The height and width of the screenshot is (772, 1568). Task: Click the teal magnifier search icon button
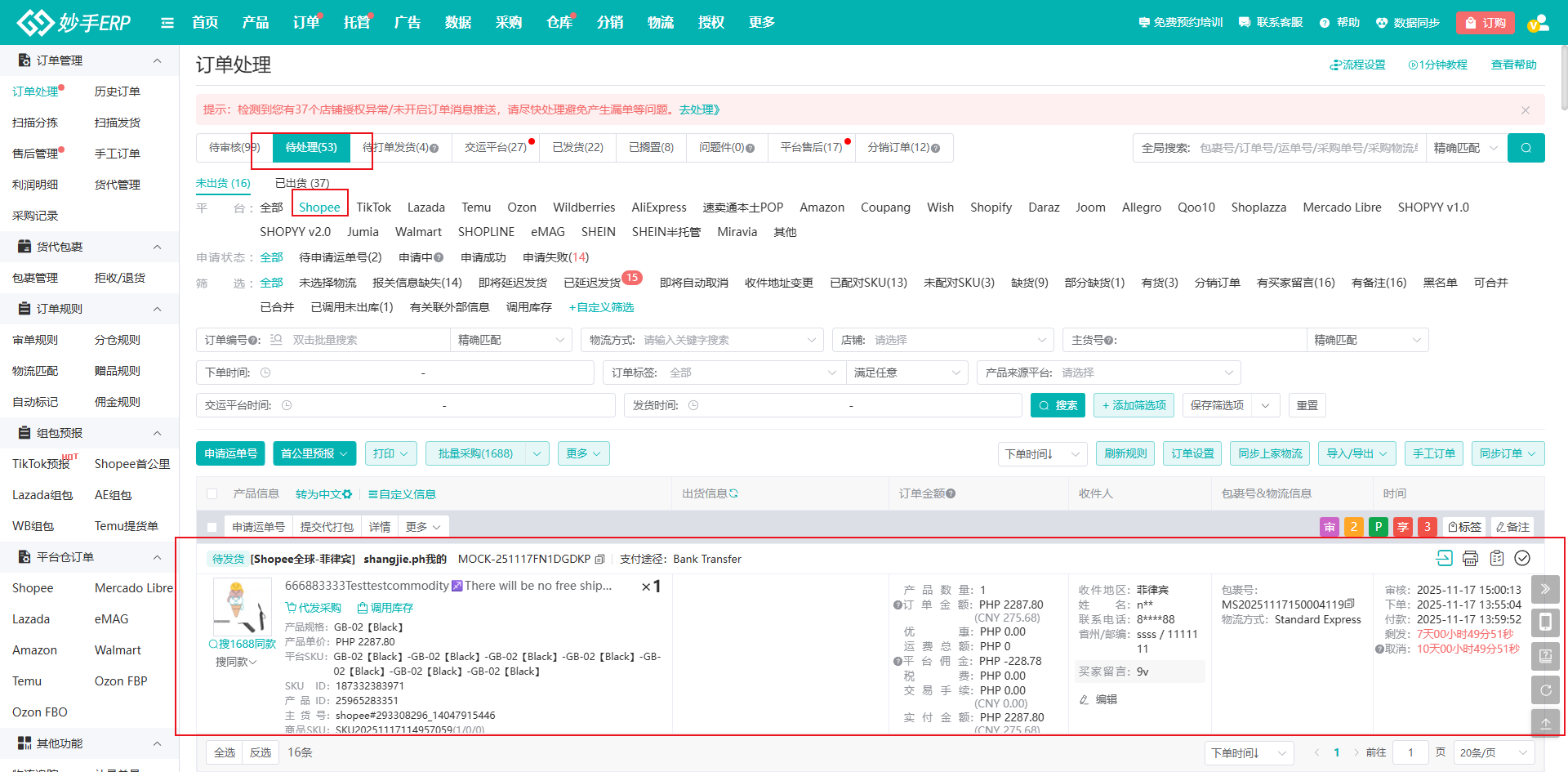point(1526,148)
